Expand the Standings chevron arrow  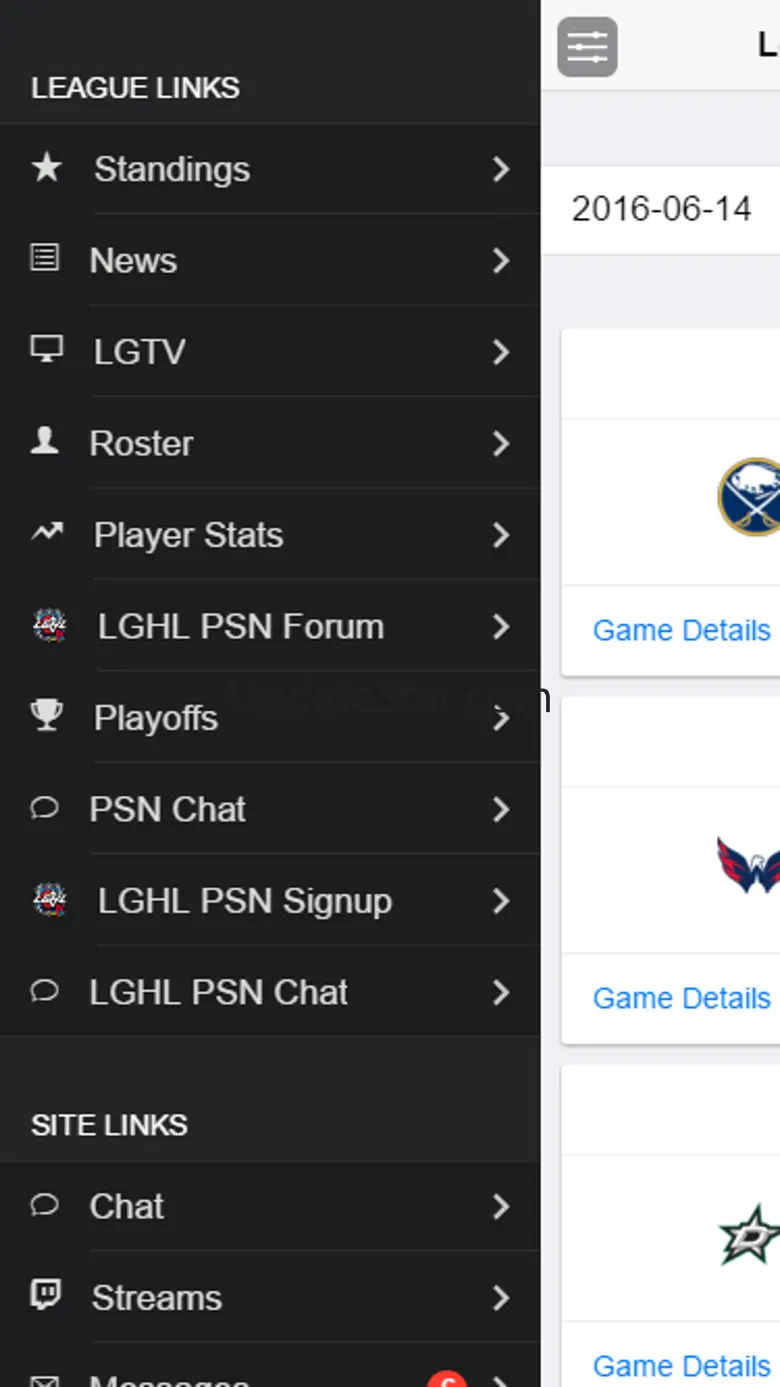tap(501, 169)
